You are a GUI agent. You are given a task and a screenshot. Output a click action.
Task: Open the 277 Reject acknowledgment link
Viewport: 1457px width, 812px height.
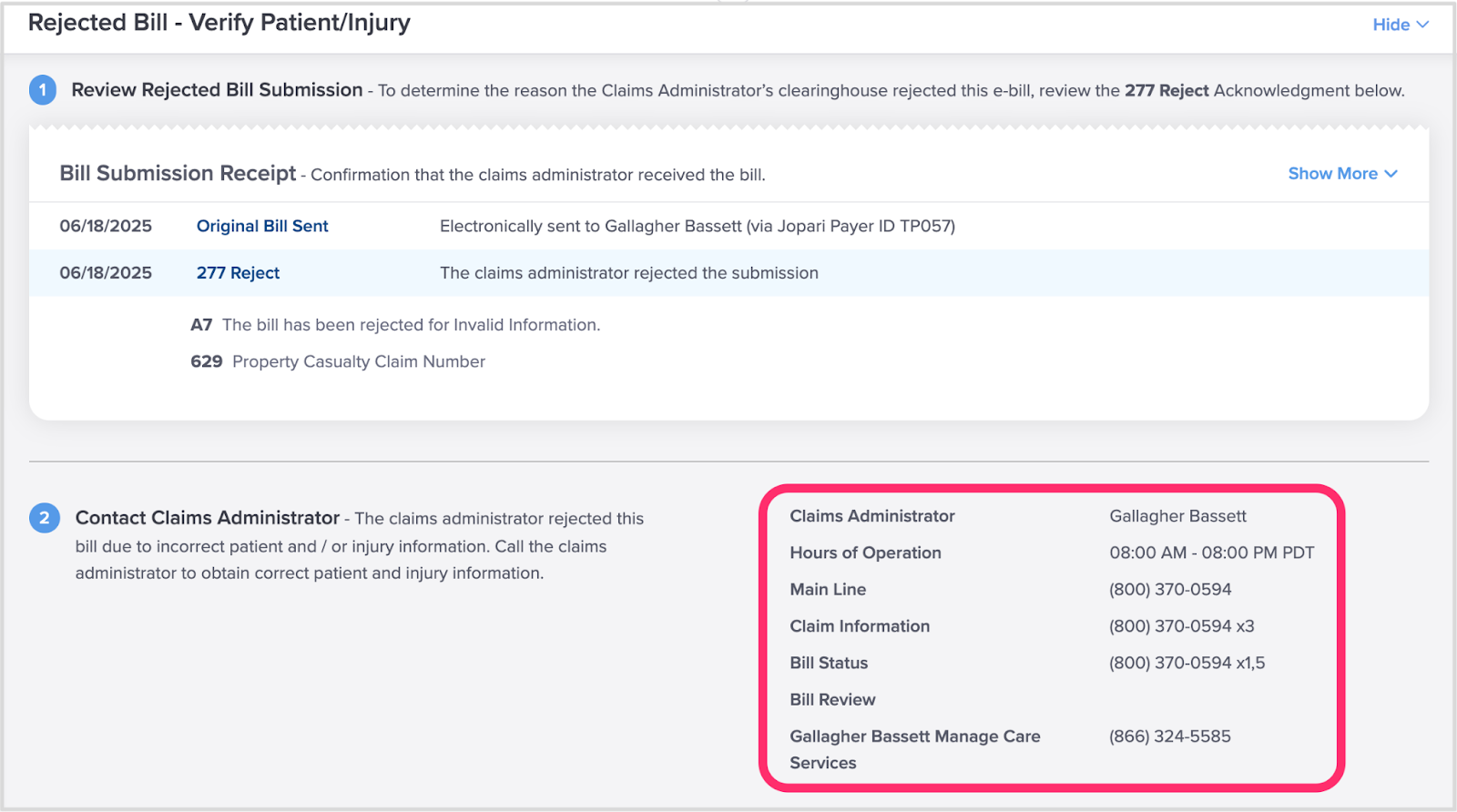pyautogui.click(x=238, y=273)
